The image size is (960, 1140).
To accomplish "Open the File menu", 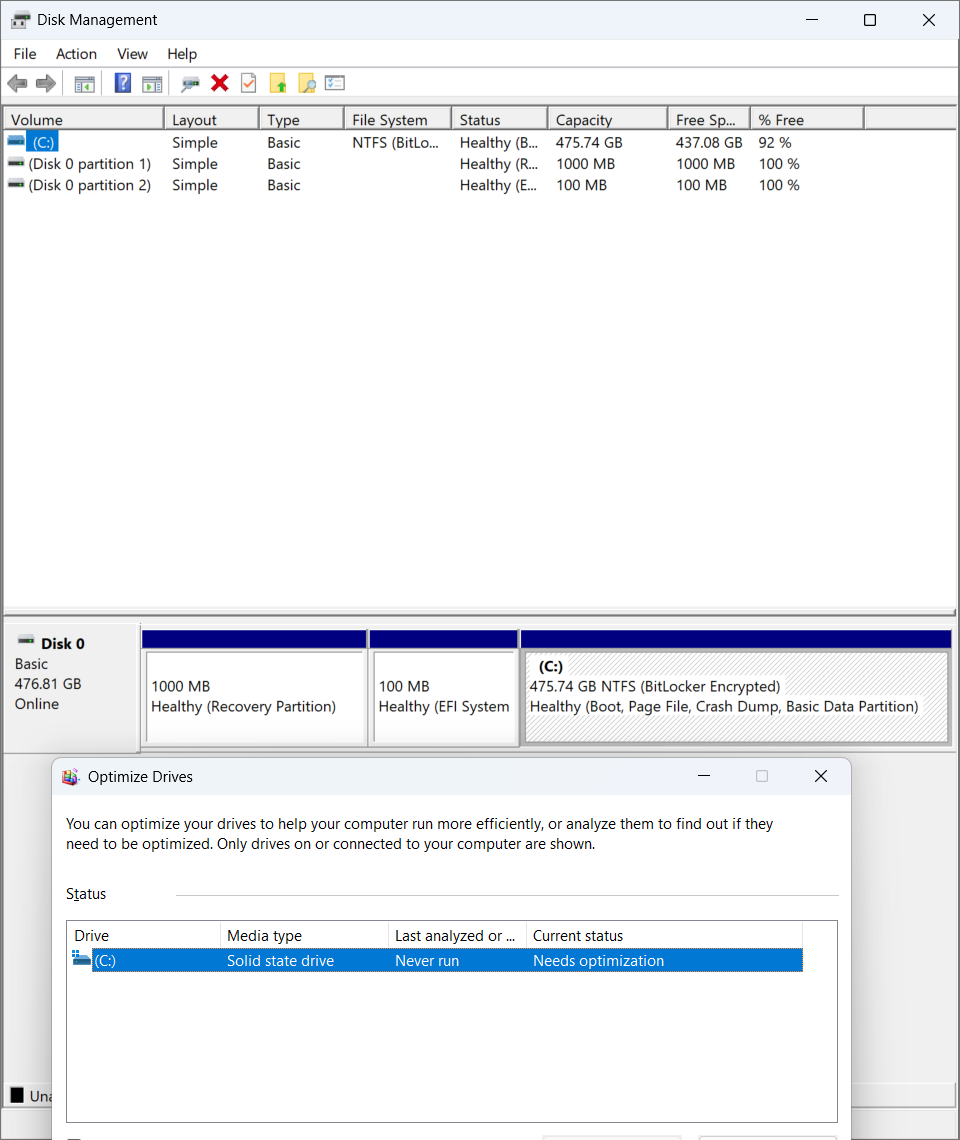I will [x=25, y=54].
